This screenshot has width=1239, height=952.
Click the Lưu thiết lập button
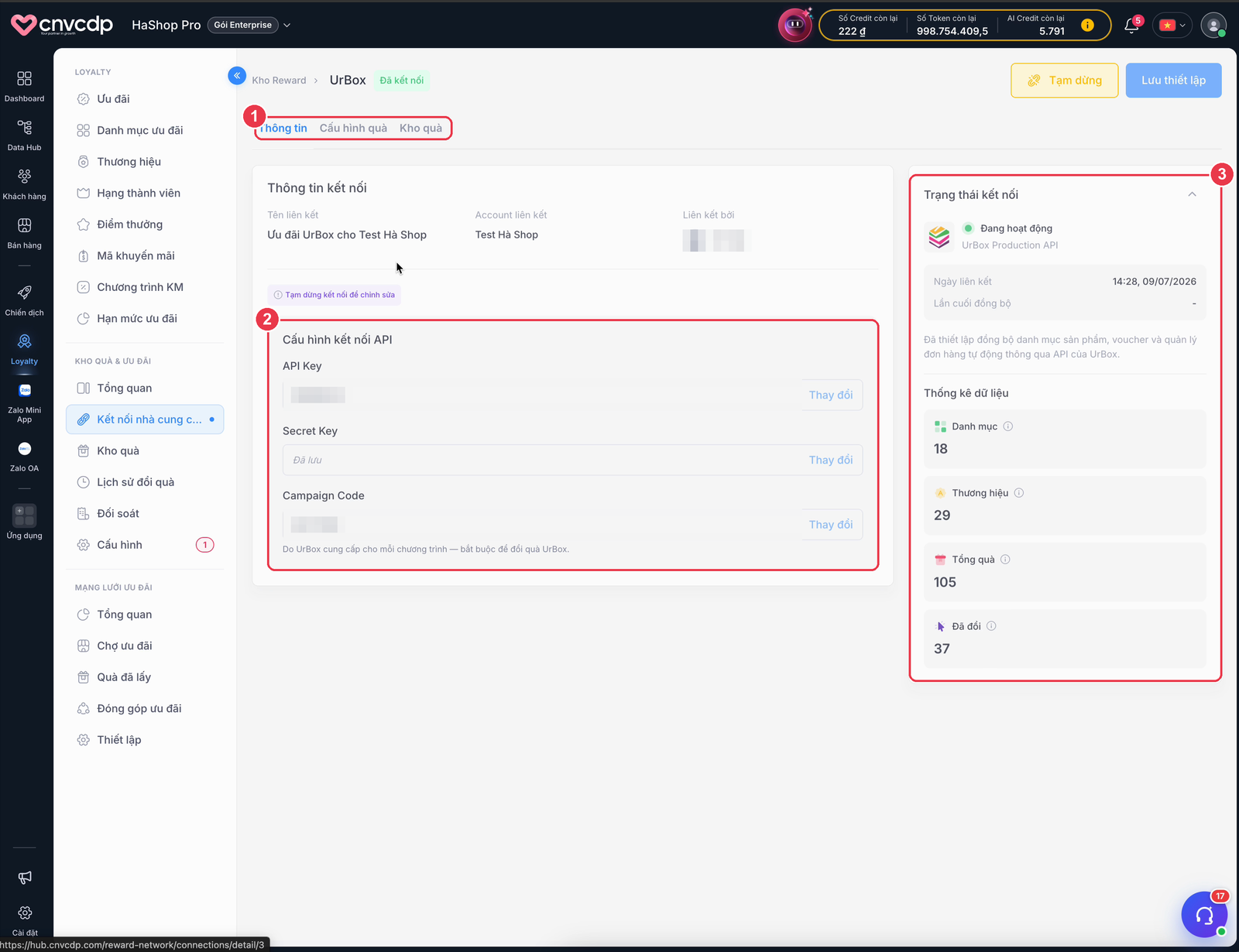pyautogui.click(x=1173, y=80)
